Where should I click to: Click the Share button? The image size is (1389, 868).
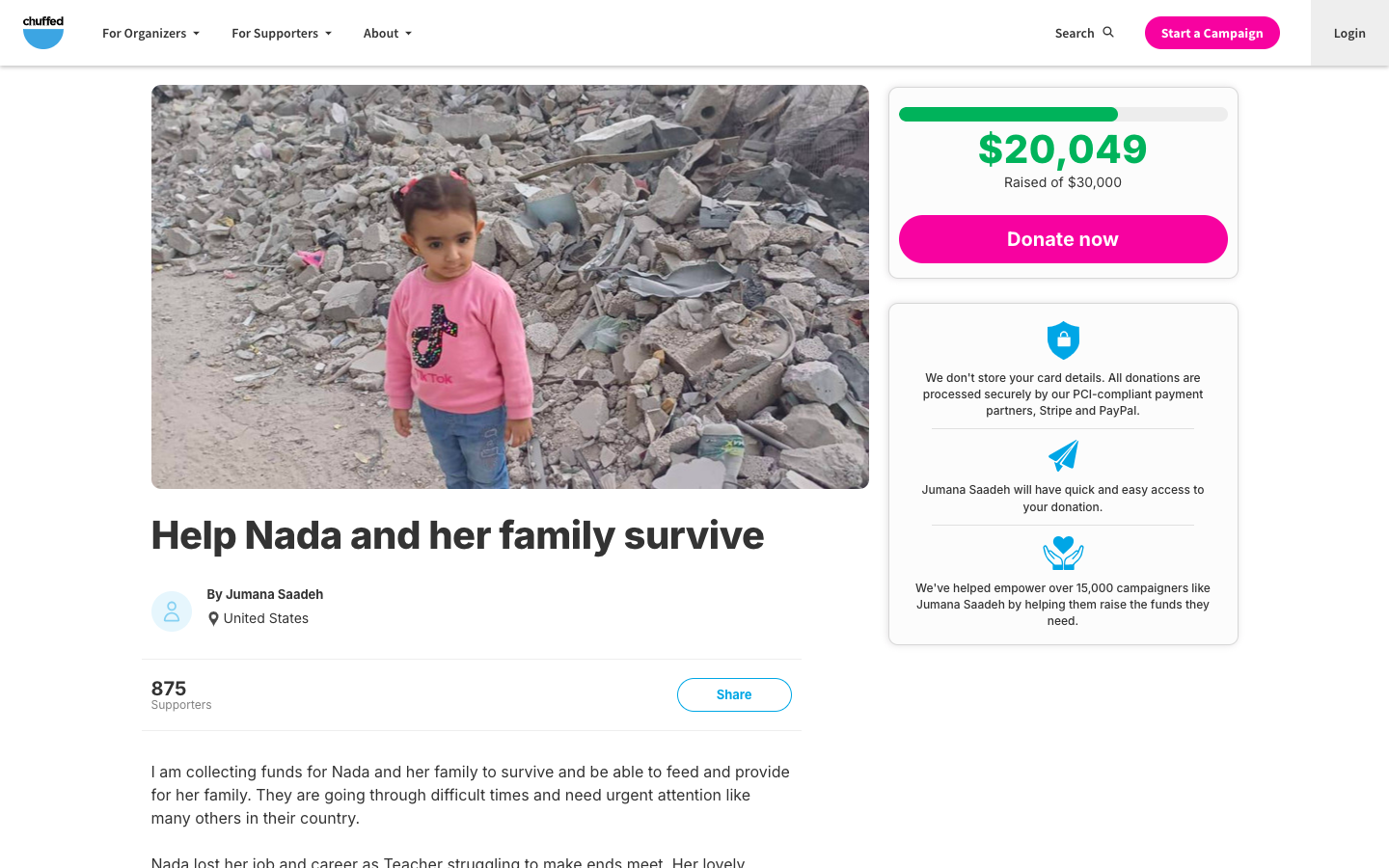click(x=734, y=694)
